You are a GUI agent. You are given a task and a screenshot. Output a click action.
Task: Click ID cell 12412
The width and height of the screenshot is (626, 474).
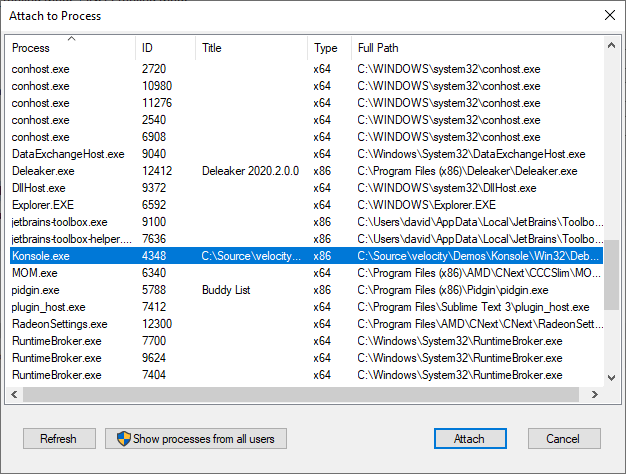tap(157, 171)
